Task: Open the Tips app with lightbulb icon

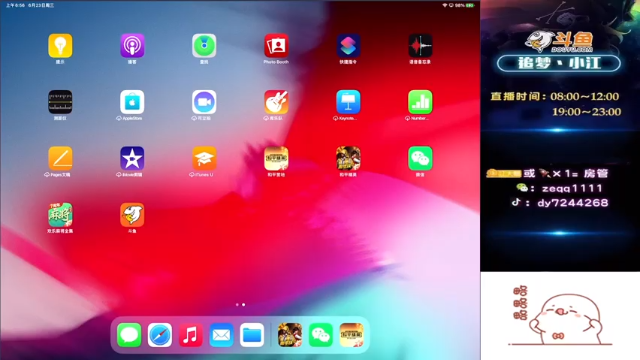Action: [60, 45]
